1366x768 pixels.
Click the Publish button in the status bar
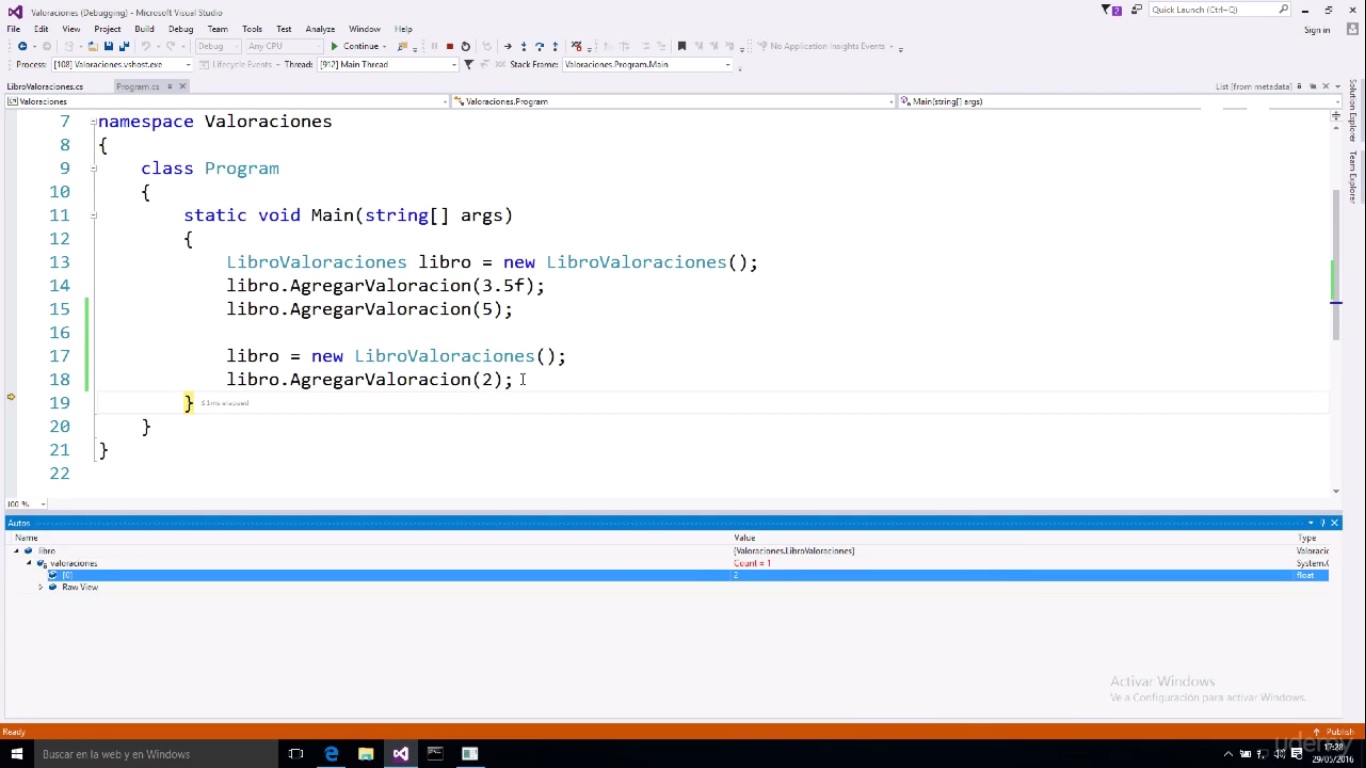(x=1338, y=731)
